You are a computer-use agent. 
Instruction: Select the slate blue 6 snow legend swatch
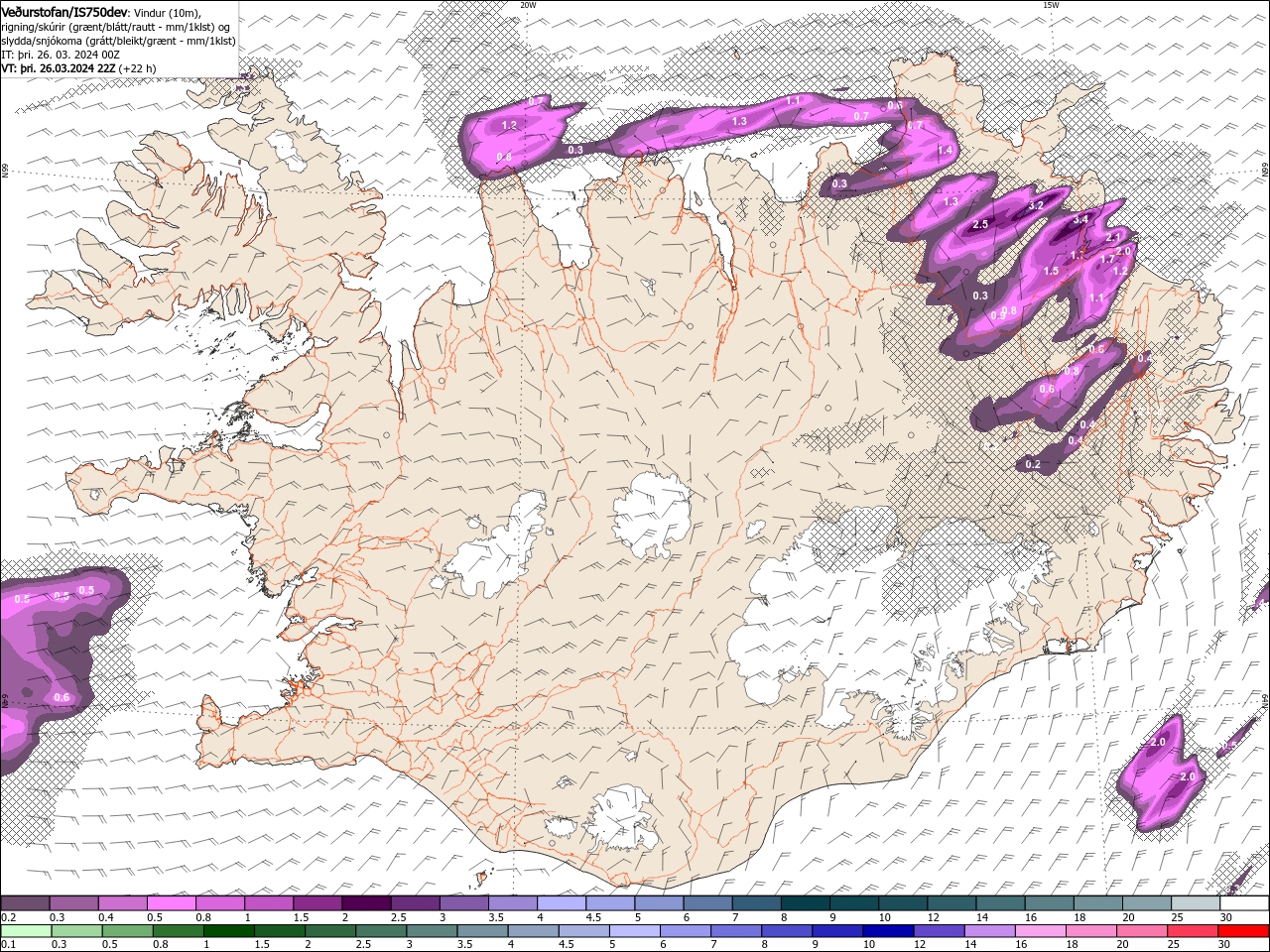tap(708, 903)
